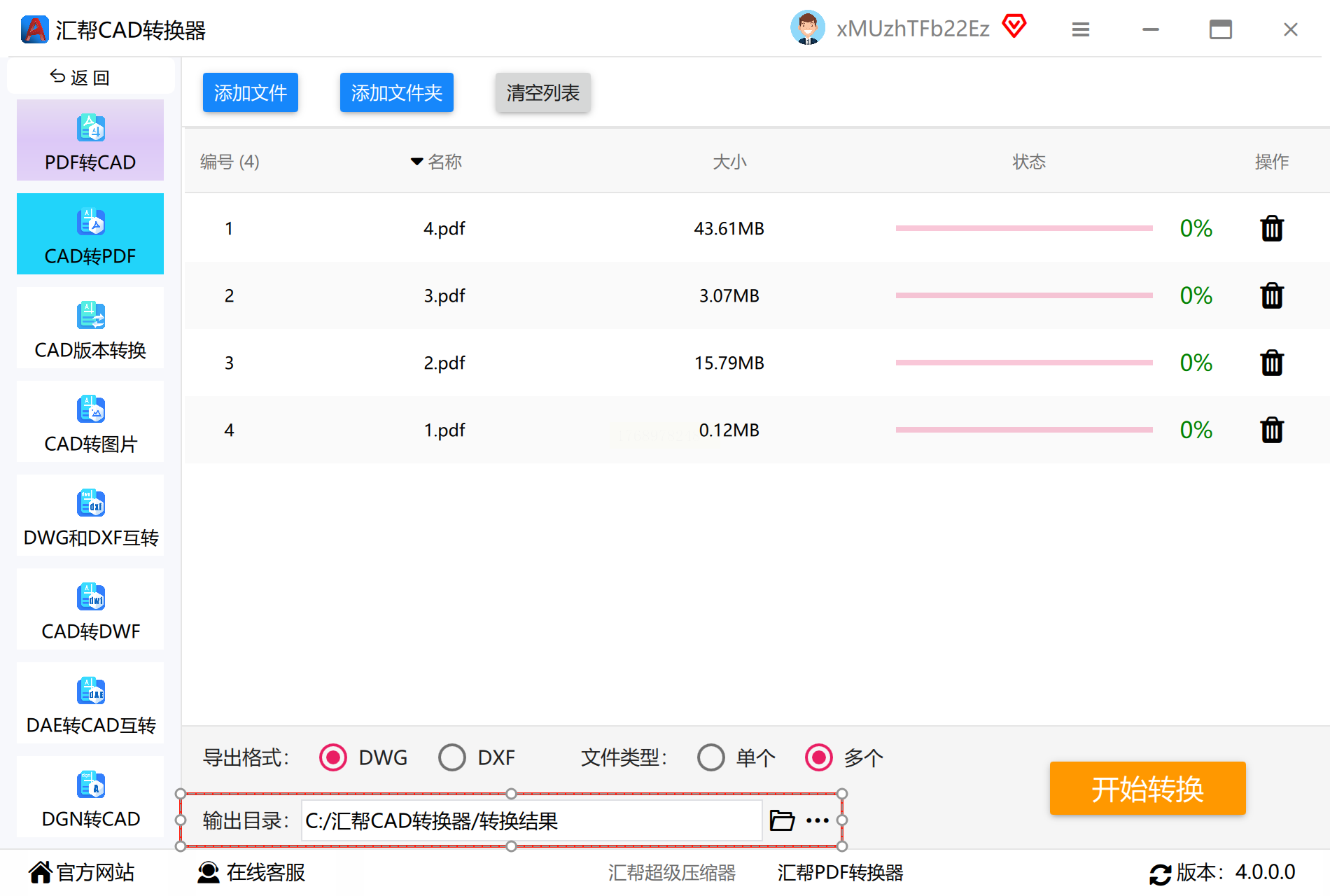The width and height of the screenshot is (1330, 896).
Task: Open CAD转图片 mode
Action: [x=90, y=421]
